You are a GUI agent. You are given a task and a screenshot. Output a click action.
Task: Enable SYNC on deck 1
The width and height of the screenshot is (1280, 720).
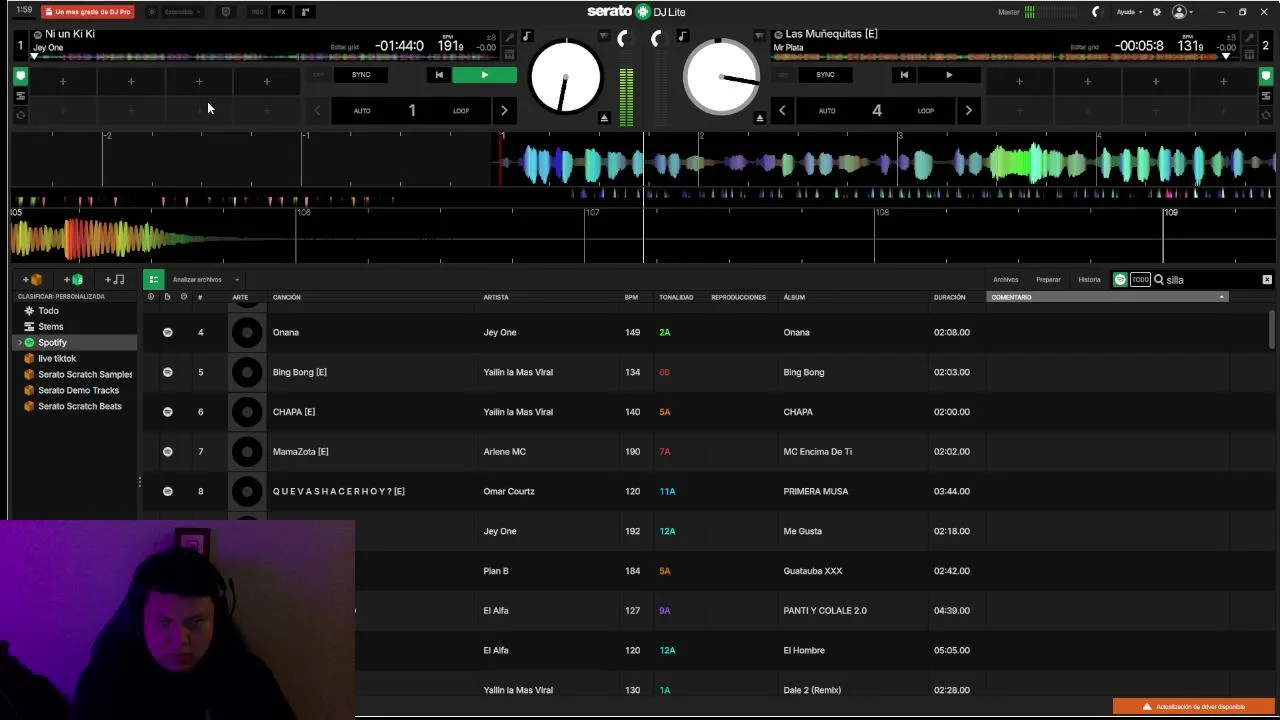(361, 75)
